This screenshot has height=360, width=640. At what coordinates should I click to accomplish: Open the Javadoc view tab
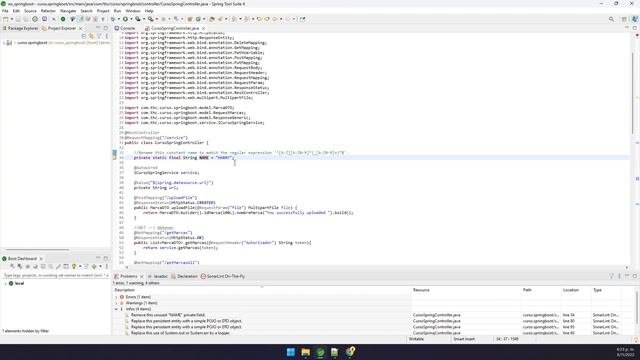[158, 276]
